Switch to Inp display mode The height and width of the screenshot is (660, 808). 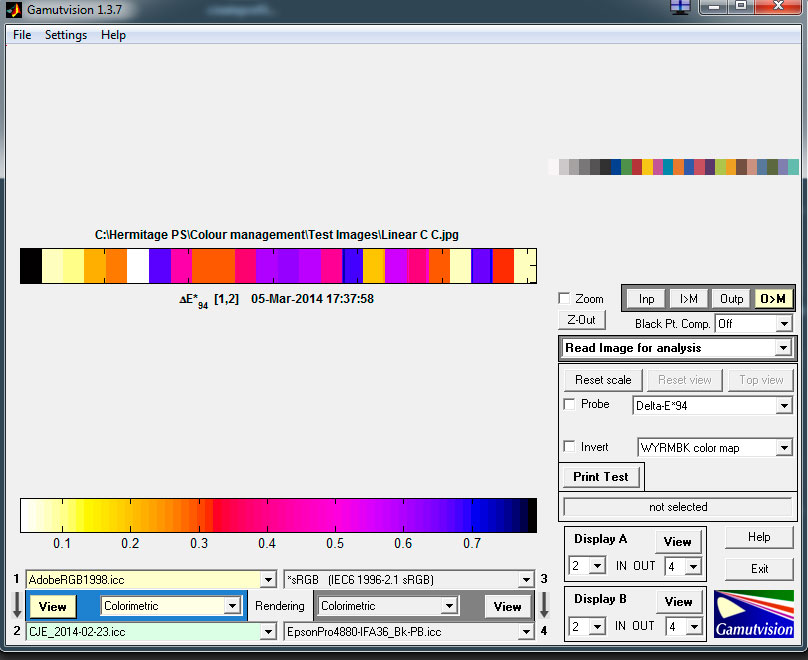click(x=647, y=298)
